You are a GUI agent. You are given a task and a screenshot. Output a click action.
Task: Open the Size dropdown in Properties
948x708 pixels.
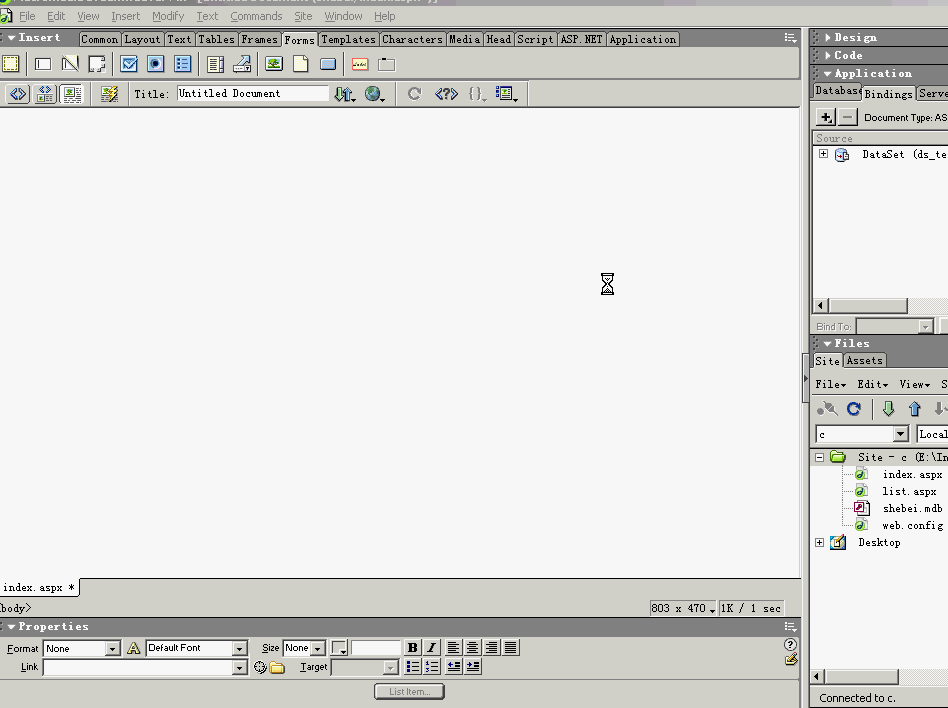317,649
